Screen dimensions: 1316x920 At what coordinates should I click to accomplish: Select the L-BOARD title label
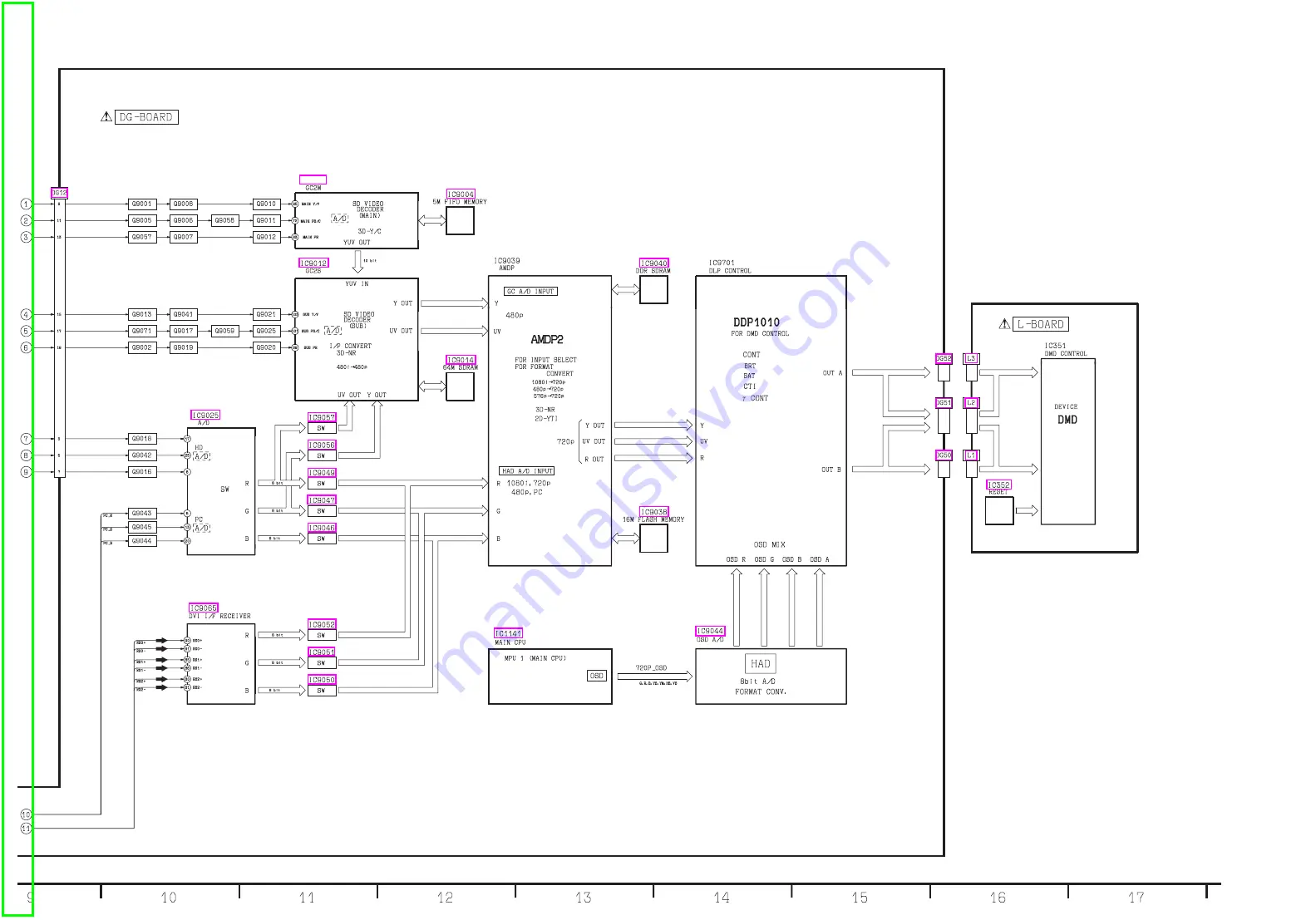(x=1041, y=324)
